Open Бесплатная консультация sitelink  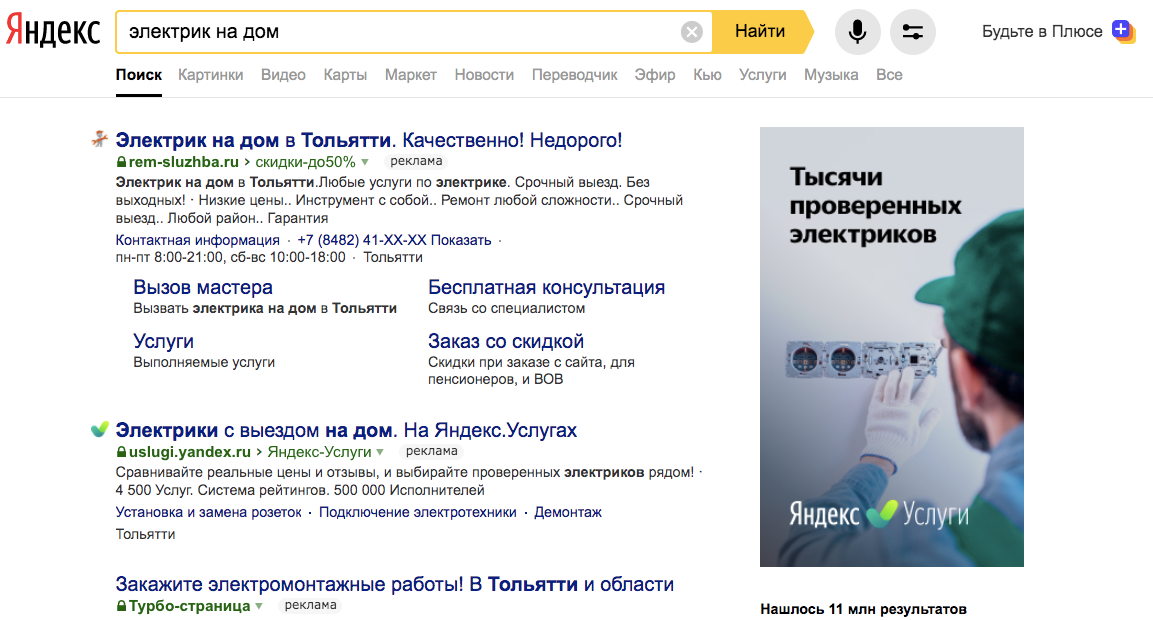click(546, 288)
